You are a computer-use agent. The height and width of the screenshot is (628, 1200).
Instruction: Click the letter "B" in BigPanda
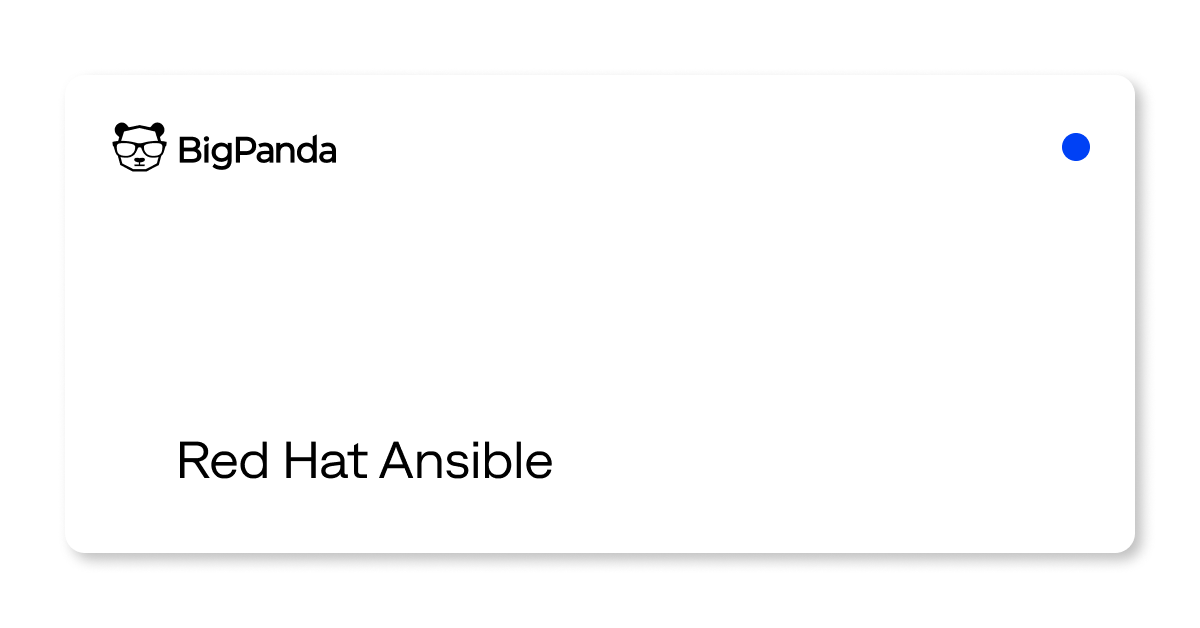pos(188,150)
